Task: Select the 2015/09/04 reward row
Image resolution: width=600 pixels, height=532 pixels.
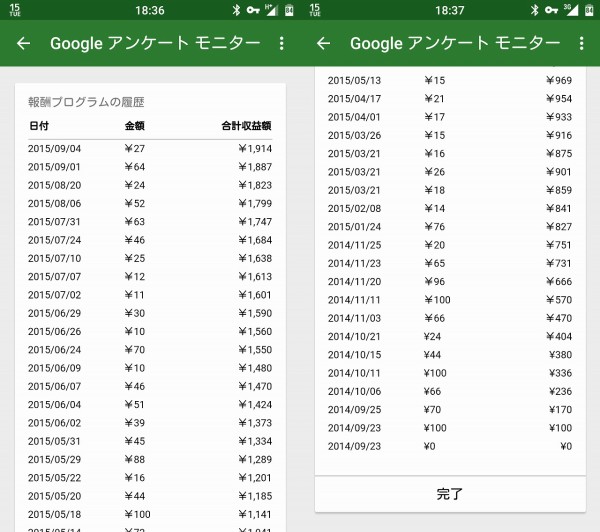Action: [150, 148]
